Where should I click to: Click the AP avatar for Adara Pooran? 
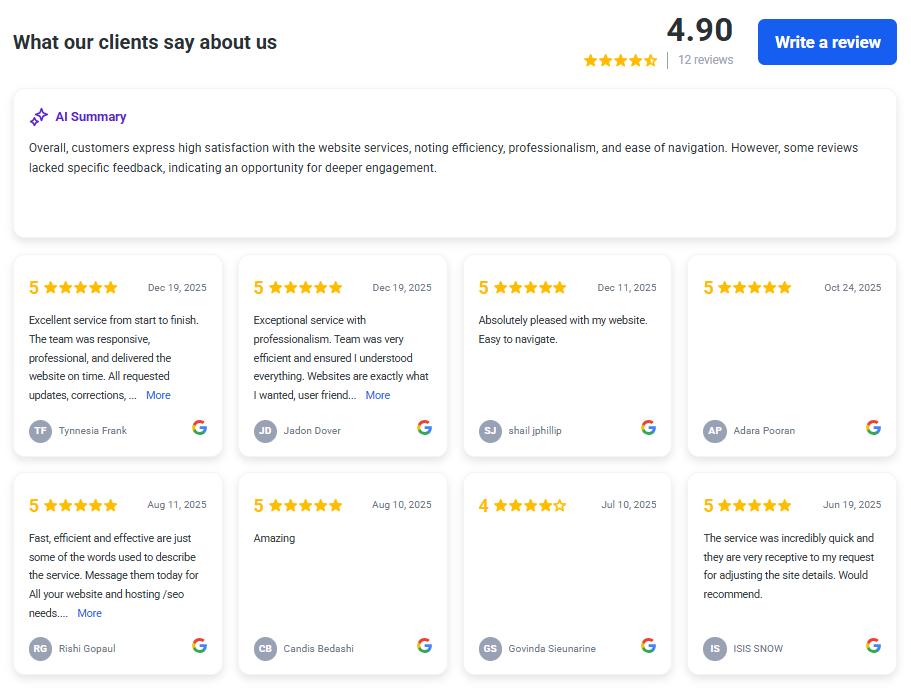[715, 431]
